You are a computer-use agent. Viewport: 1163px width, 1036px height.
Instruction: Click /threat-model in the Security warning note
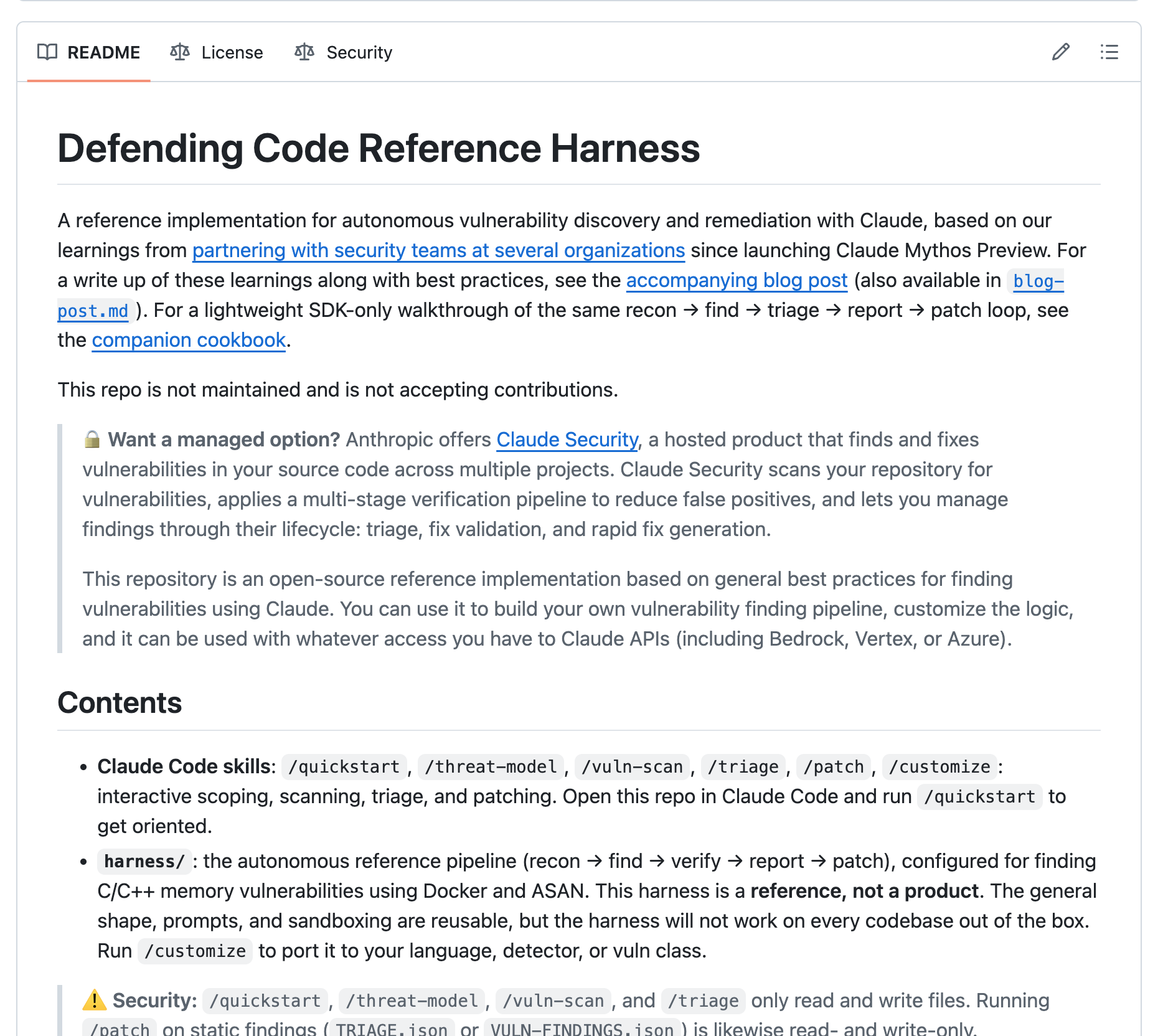412,1001
